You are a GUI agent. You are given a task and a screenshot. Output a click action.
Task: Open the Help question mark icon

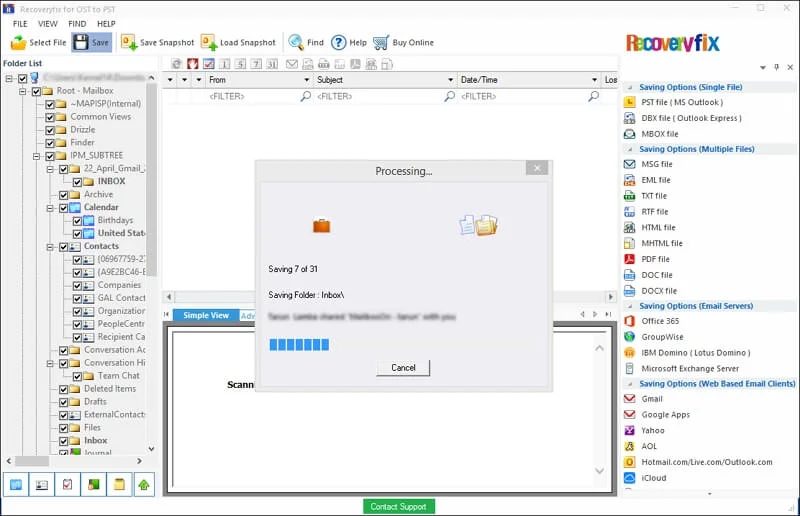point(338,42)
